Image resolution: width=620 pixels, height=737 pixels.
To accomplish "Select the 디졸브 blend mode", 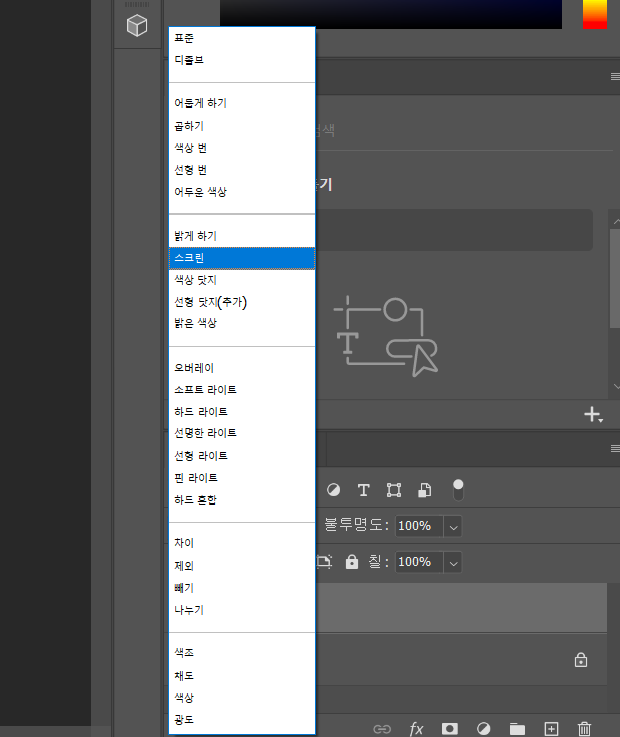I will point(242,60).
